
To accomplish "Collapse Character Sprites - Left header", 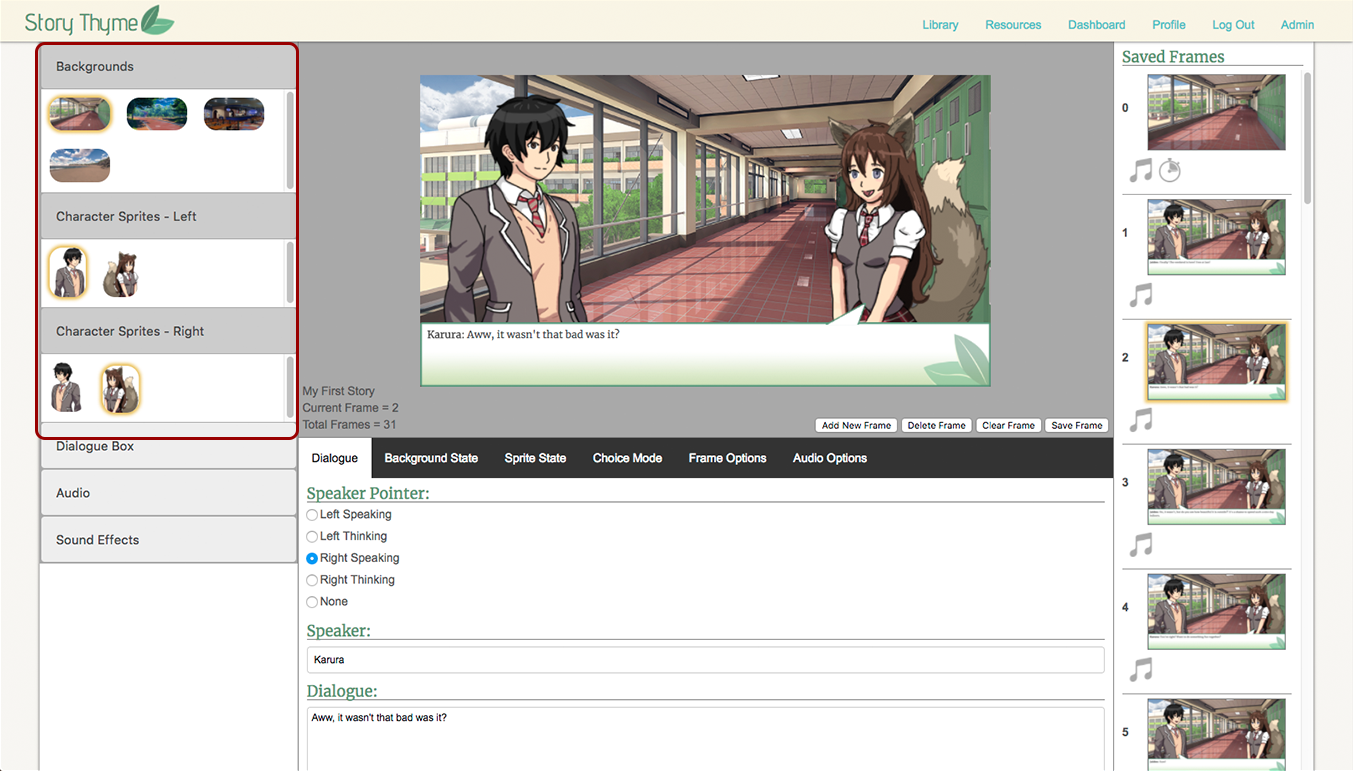I will (x=168, y=216).
